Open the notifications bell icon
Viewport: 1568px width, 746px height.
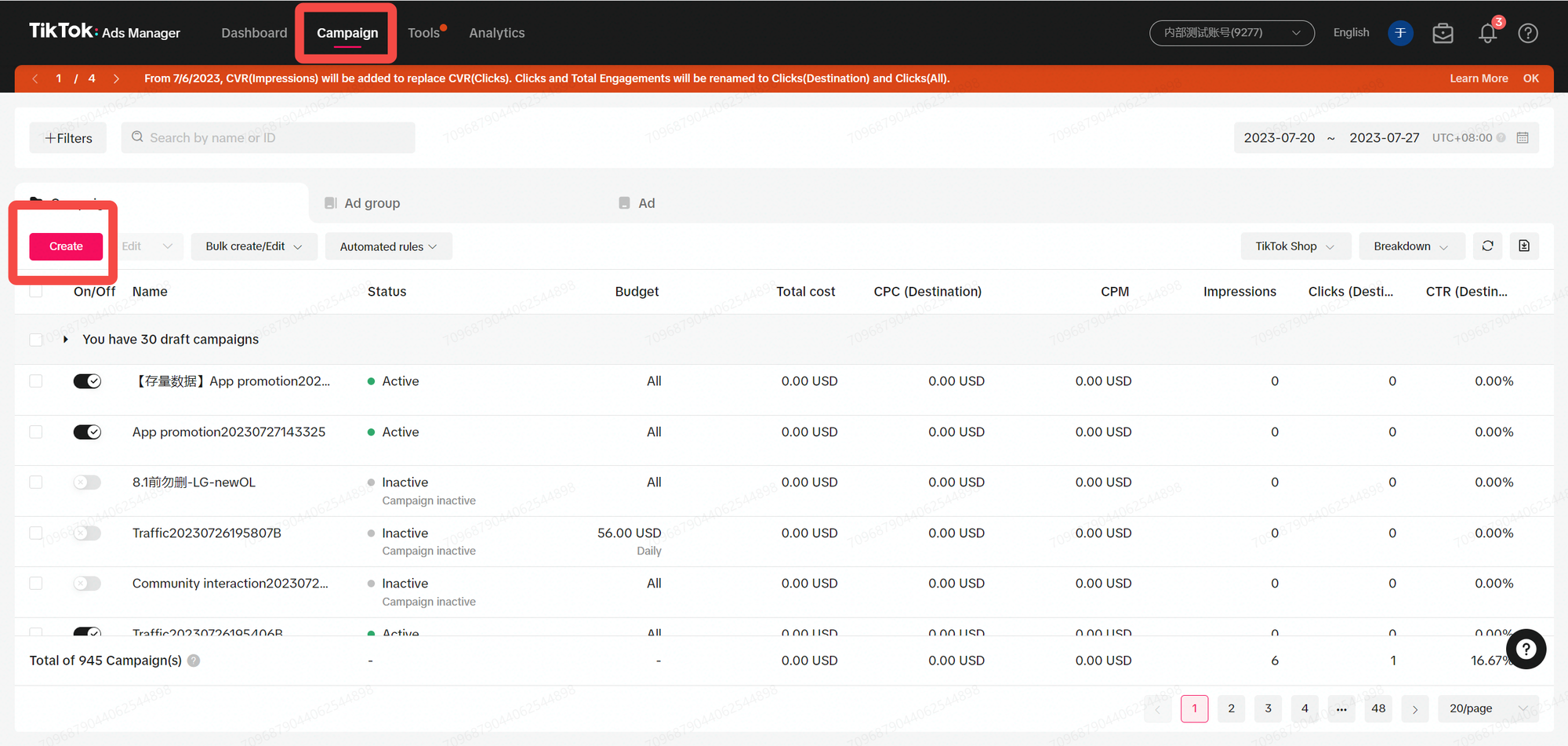(1486, 33)
